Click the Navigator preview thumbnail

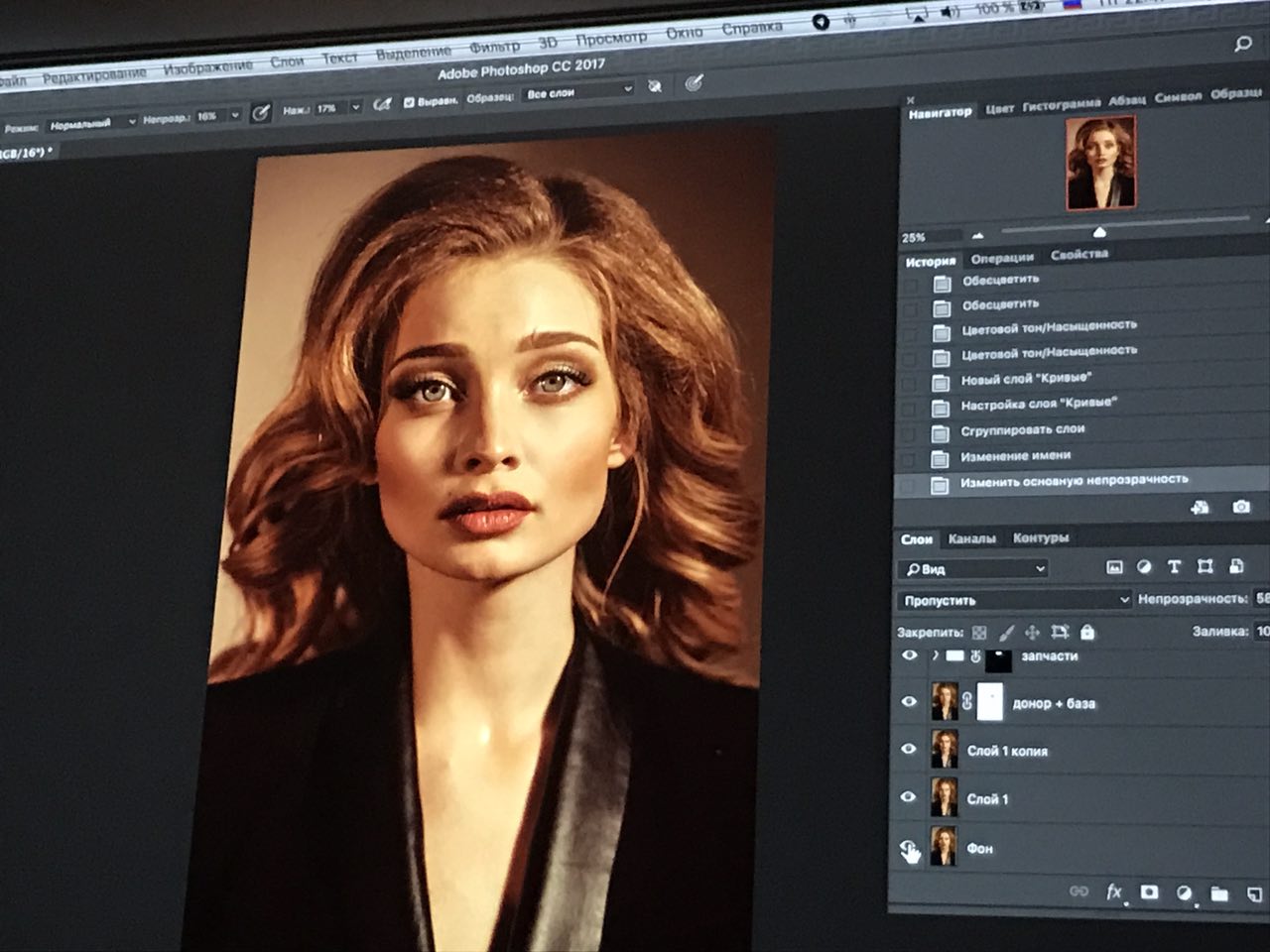[x=1100, y=162]
